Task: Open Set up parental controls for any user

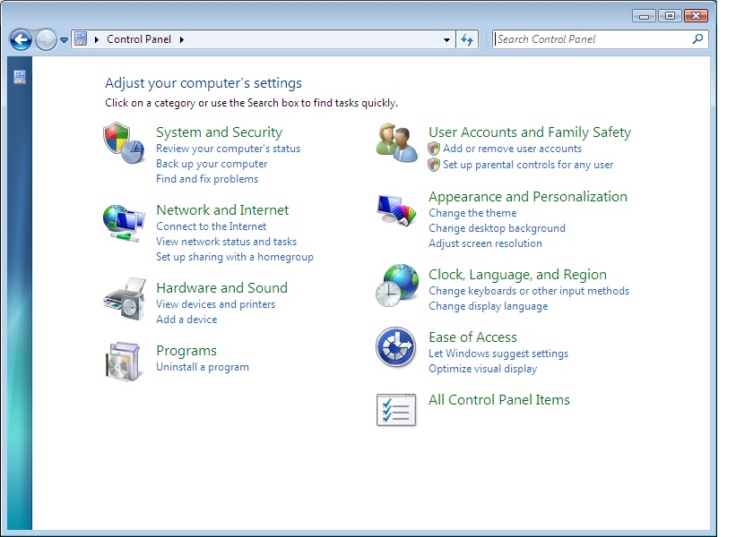Action: 528,164
